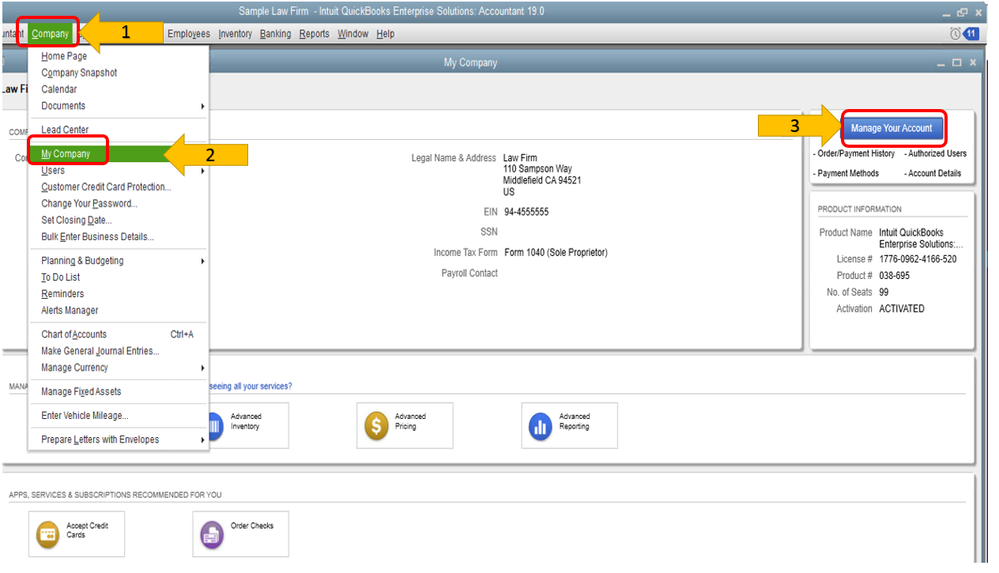
Task: Click Product number 038-695
Action: (895, 276)
